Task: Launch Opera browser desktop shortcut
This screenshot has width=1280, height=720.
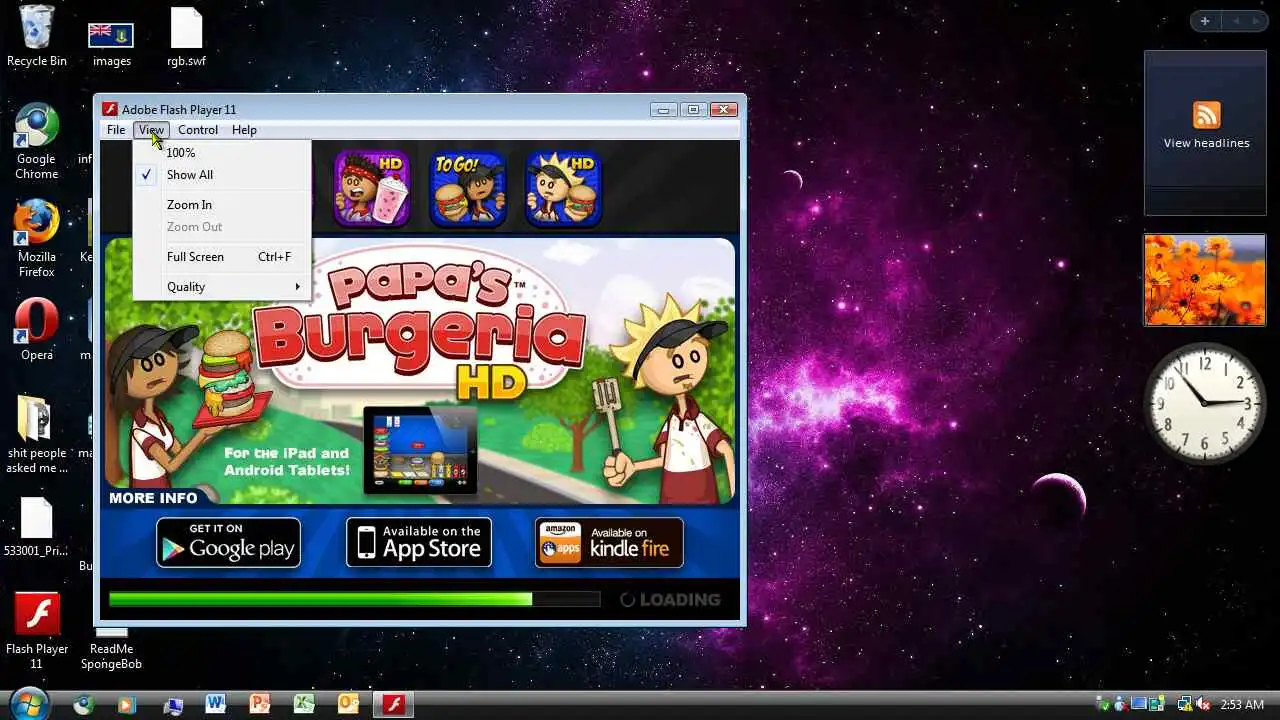Action: click(37, 330)
